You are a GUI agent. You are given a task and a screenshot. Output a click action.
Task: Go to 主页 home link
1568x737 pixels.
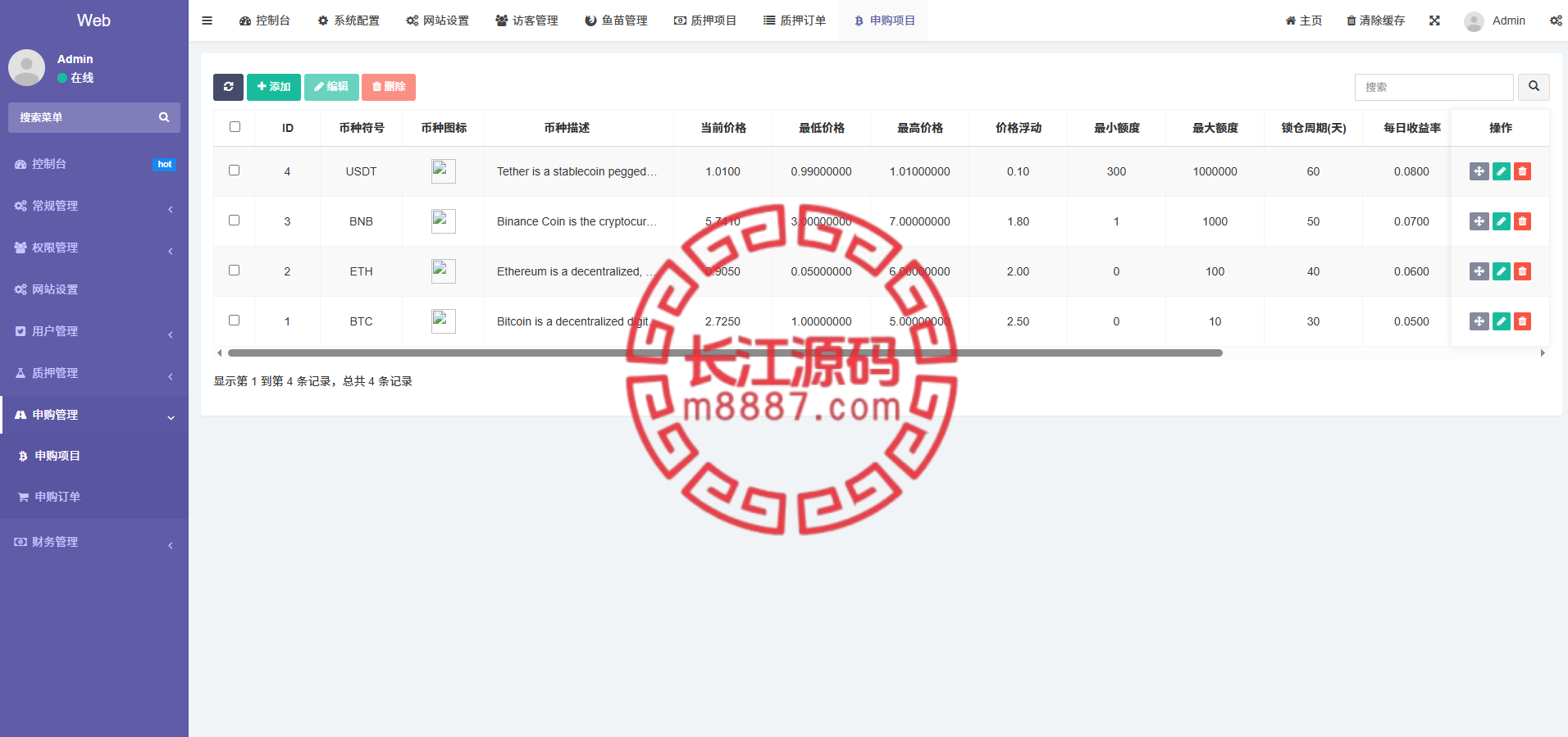1304,20
